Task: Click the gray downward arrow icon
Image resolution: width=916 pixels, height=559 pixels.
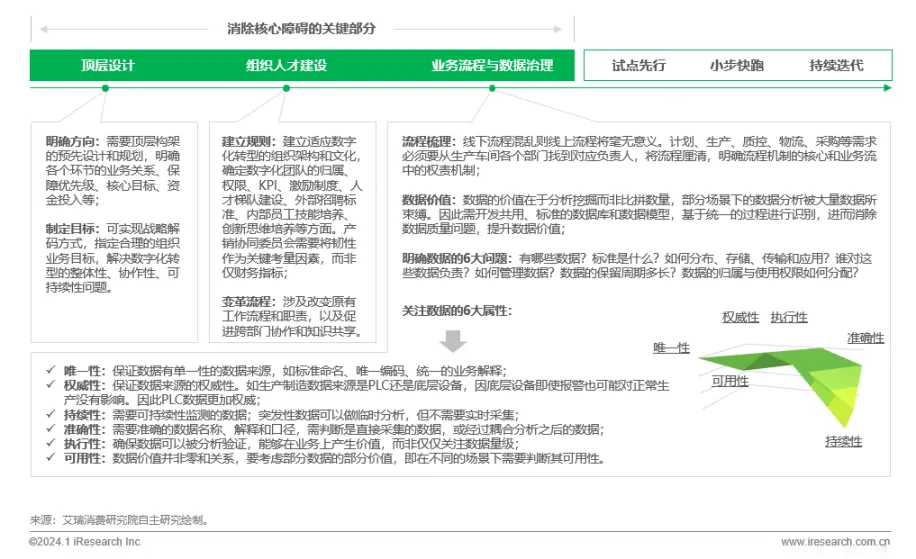Action: [453, 341]
